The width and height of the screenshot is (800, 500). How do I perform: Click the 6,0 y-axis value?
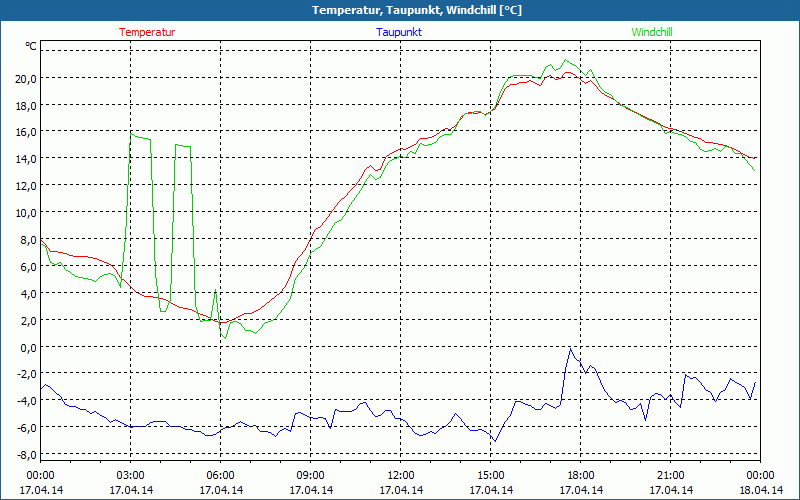pos(28,266)
